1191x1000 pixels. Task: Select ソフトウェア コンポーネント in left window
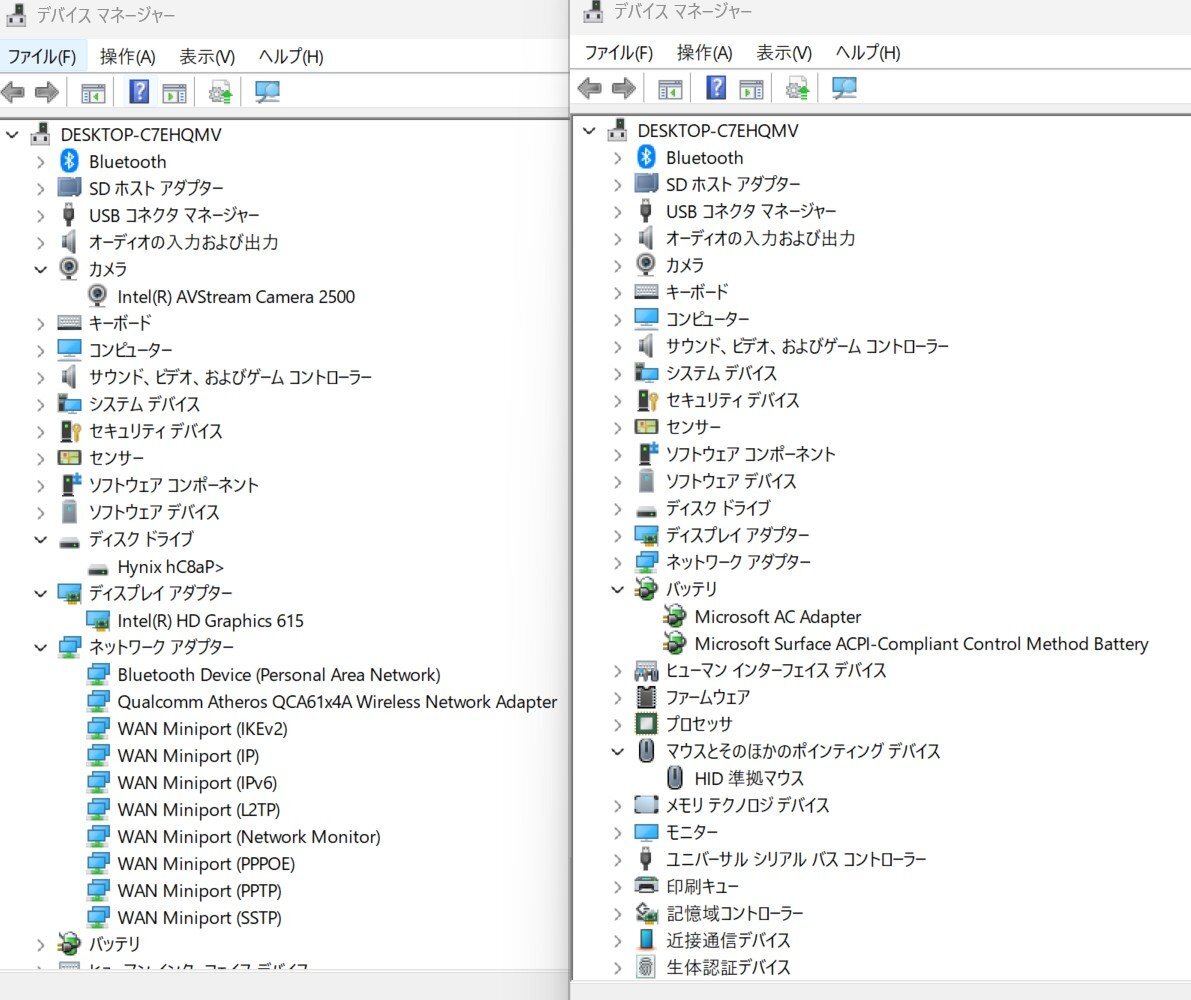173,485
